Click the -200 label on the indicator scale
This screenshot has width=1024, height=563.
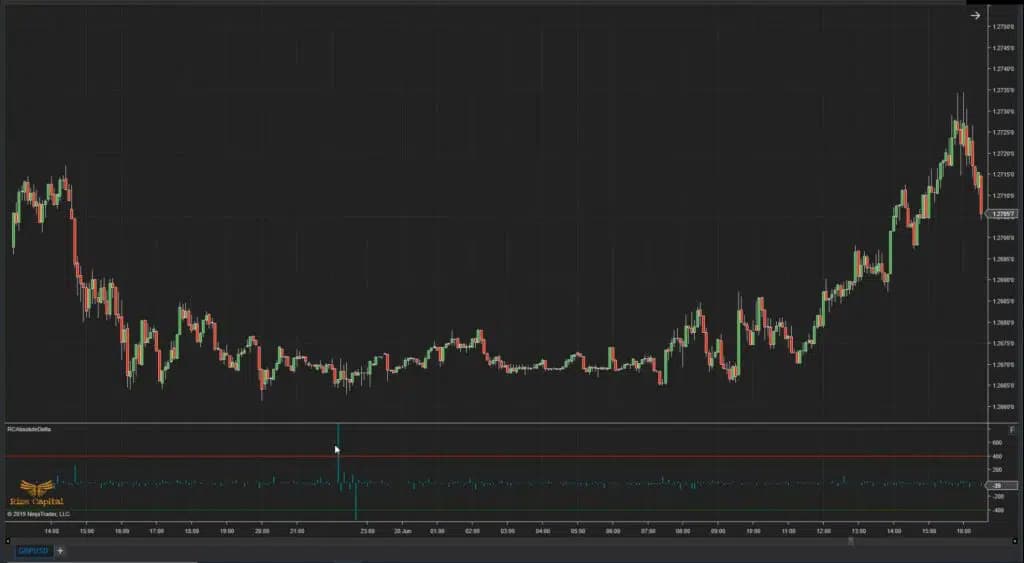[999, 496]
